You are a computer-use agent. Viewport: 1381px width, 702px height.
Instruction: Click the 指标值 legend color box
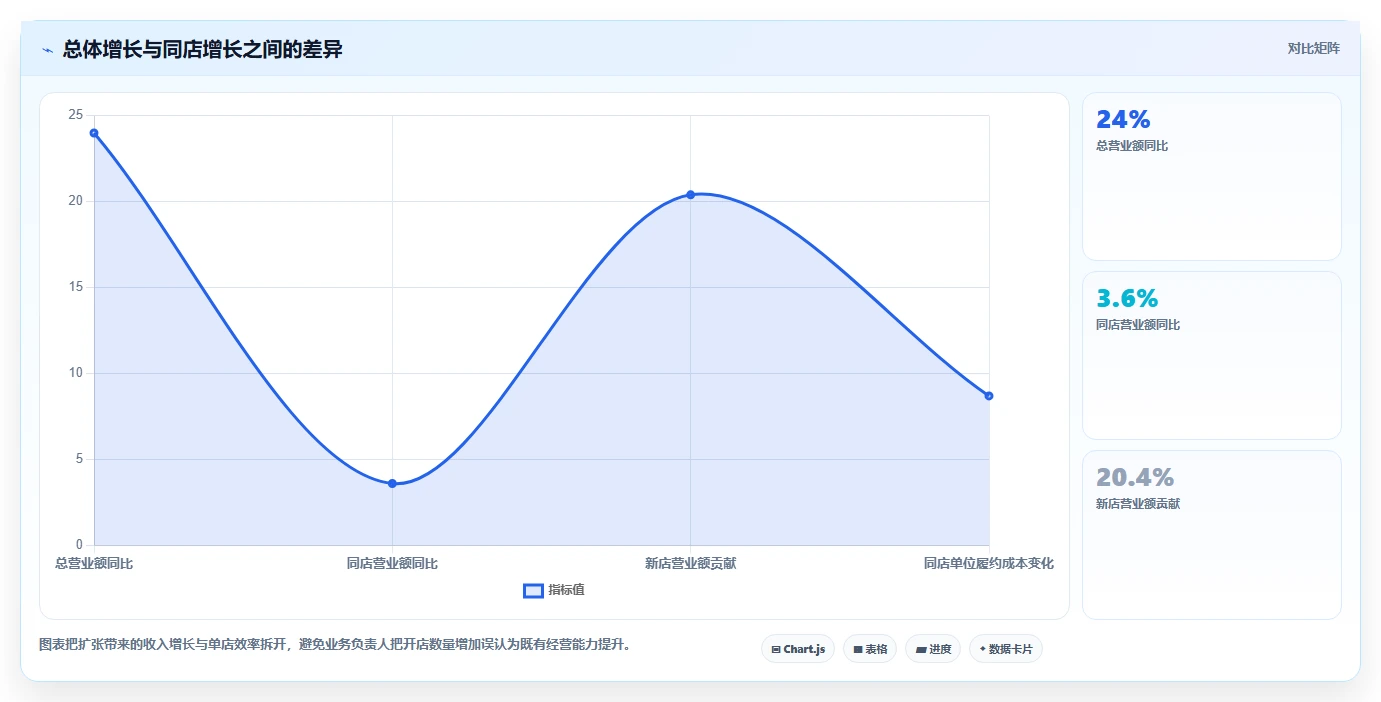point(534,590)
